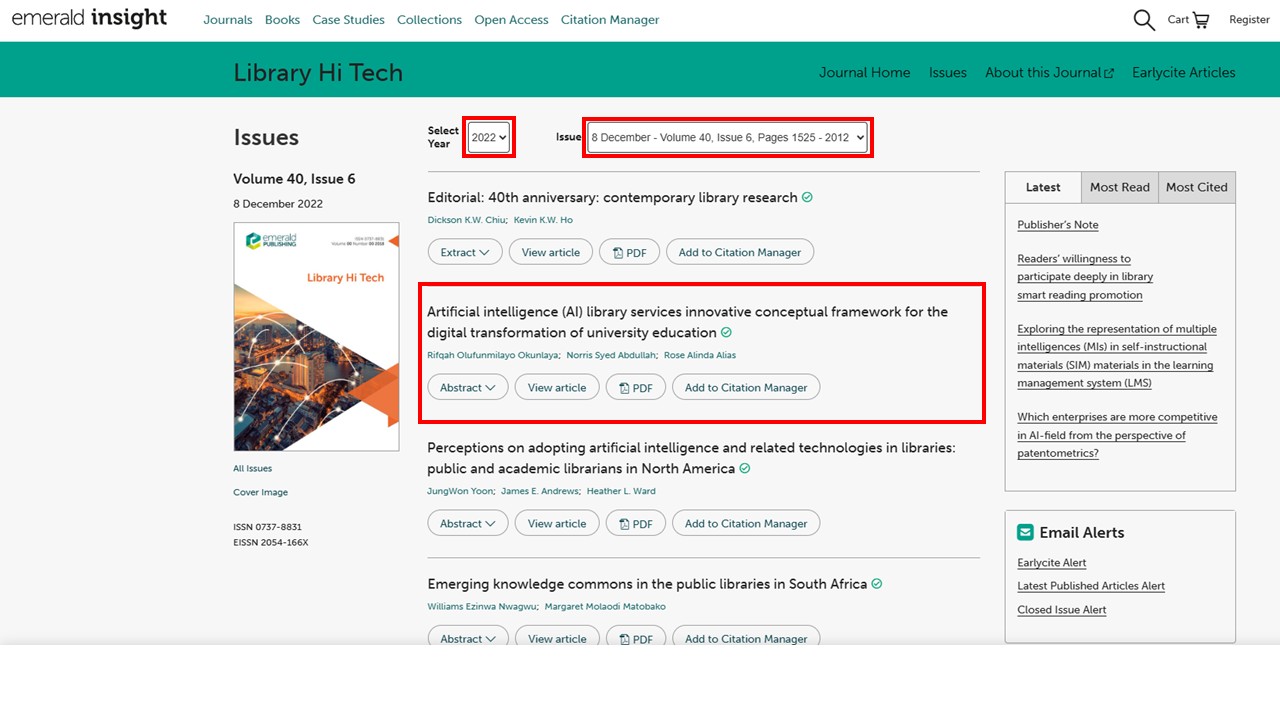This screenshot has height=720, width=1280.
Task: Click author Heather L. Ward
Action: pyautogui.click(x=621, y=491)
